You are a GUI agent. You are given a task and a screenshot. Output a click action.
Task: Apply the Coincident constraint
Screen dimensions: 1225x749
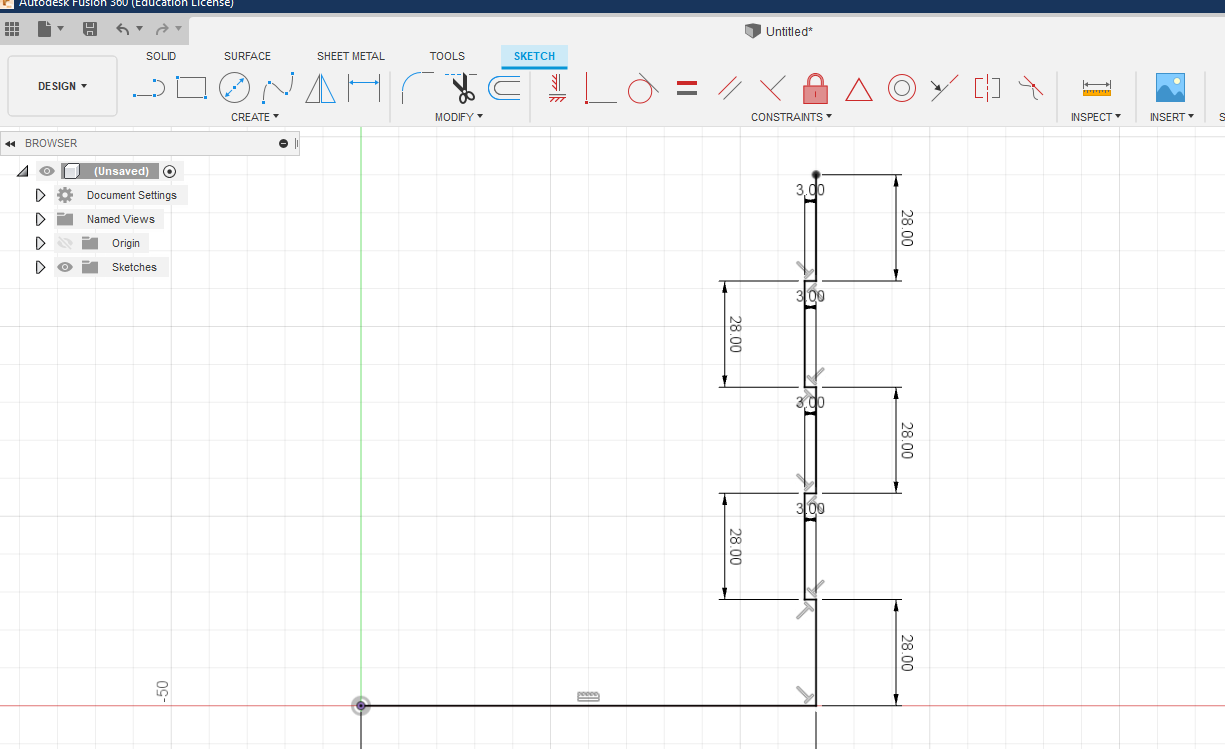(x=600, y=88)
